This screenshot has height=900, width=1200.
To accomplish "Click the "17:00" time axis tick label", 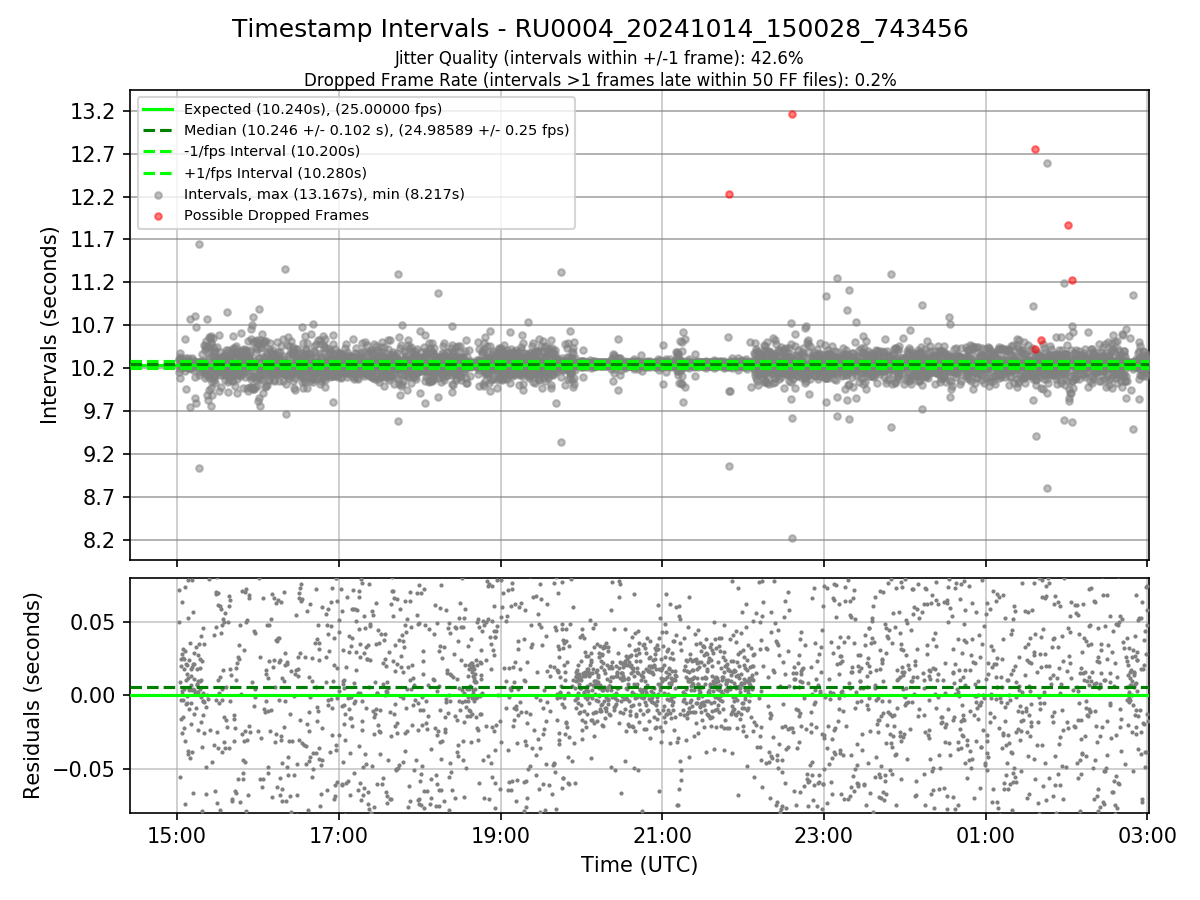I will click(339, 834).
